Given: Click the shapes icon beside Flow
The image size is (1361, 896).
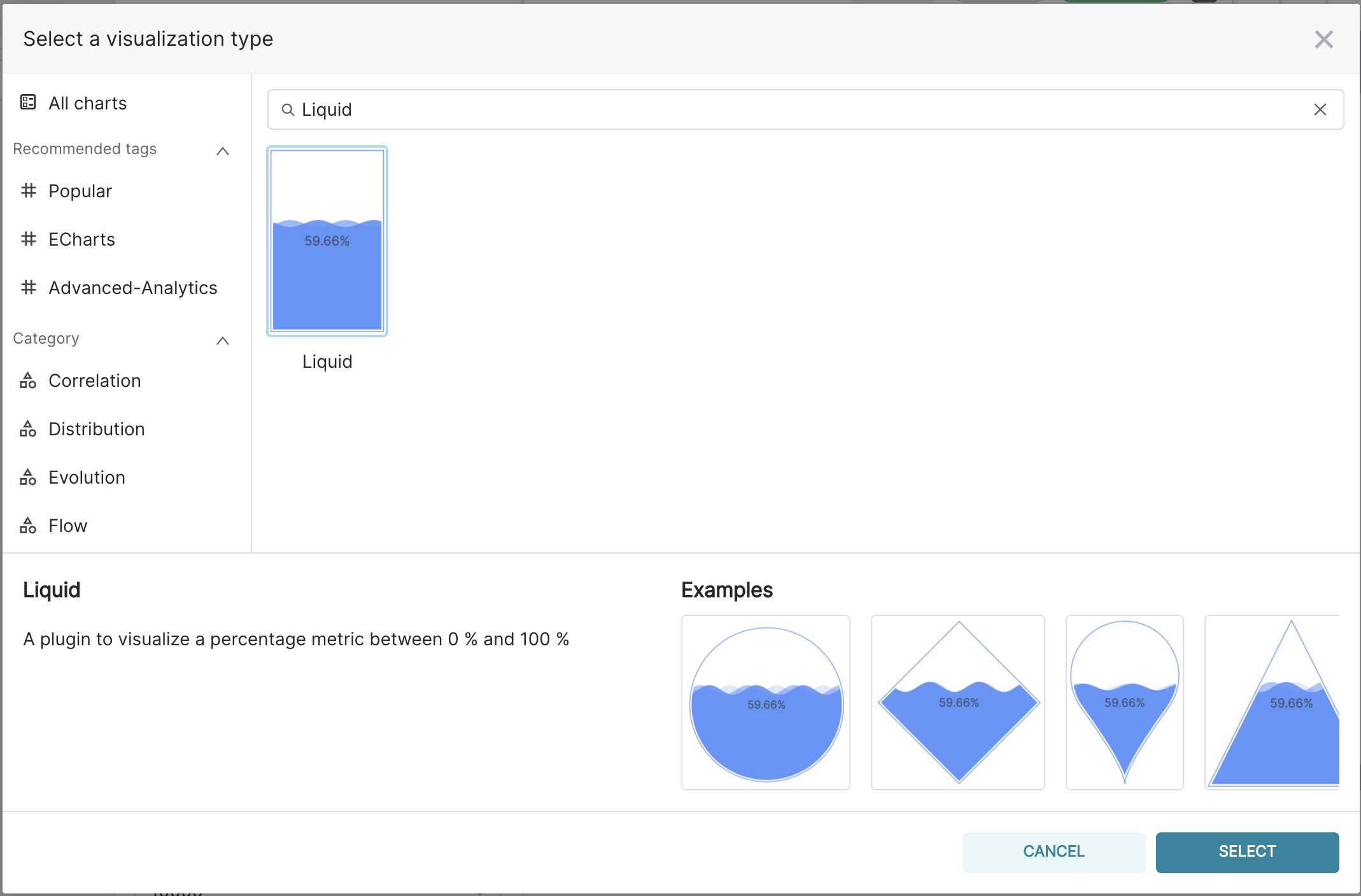Looking at the screenshot, I should point(28,526).
